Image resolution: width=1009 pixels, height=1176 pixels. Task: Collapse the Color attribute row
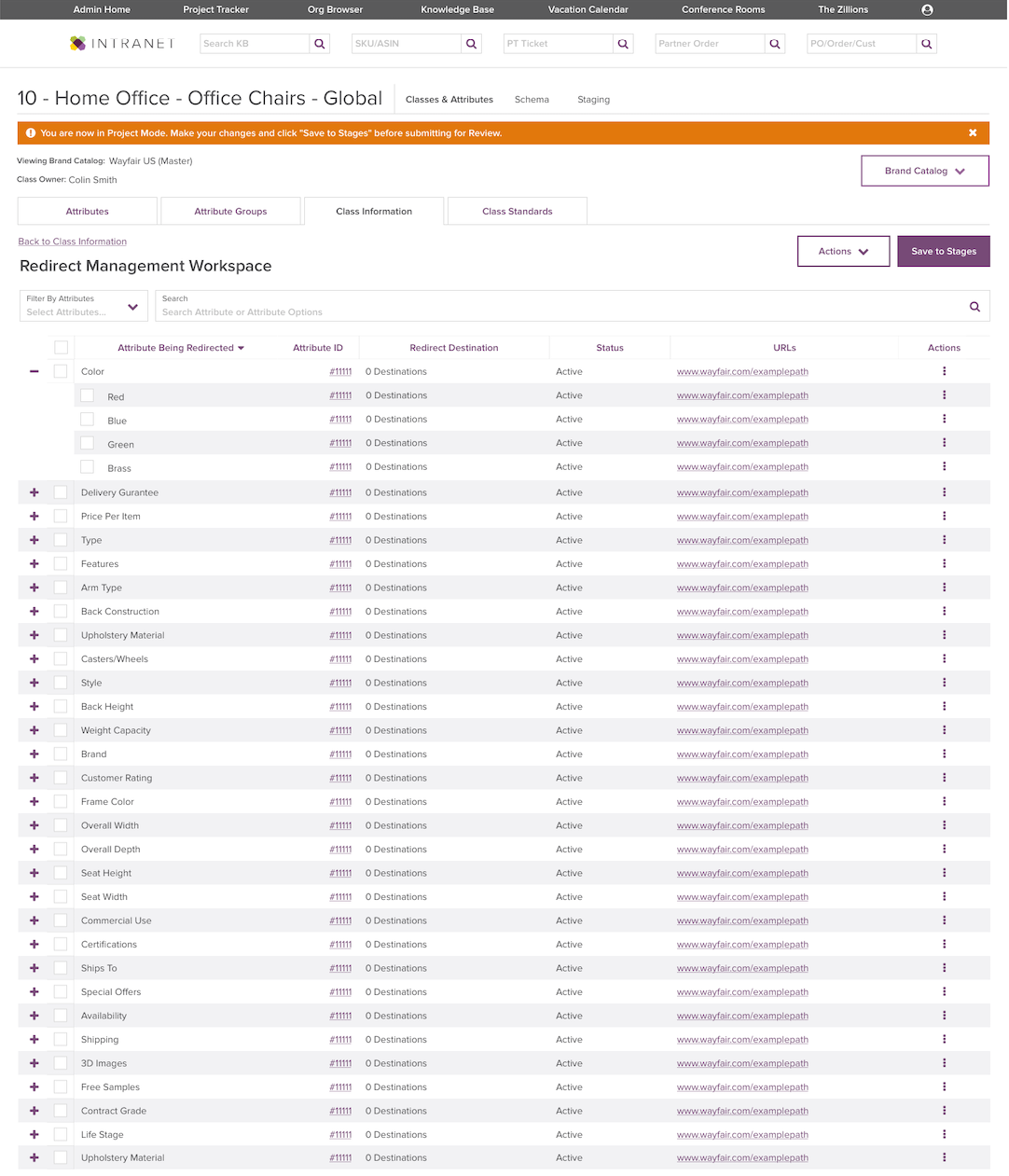click(x=35, y=371)
